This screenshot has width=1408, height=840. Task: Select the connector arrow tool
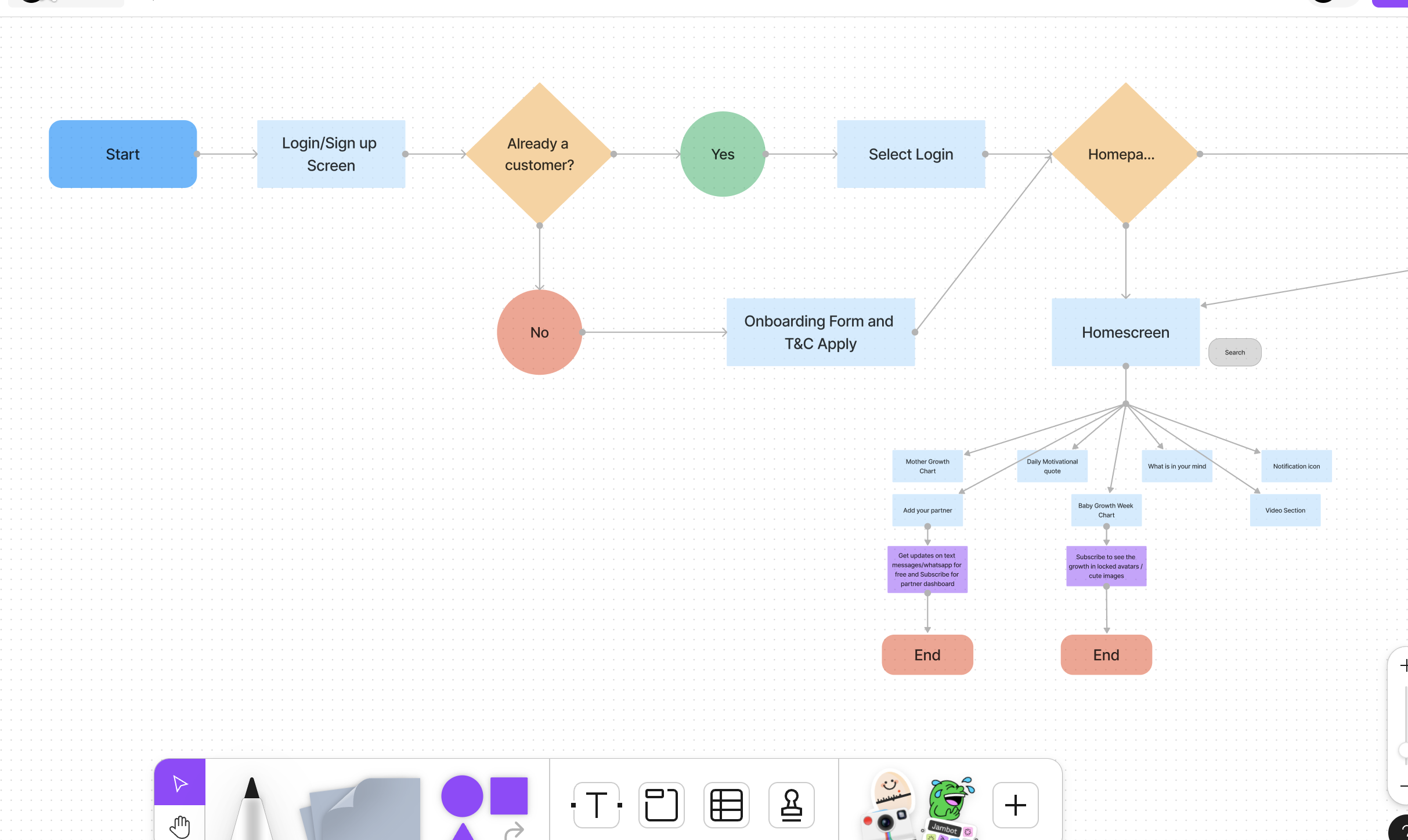pos(514,831)
